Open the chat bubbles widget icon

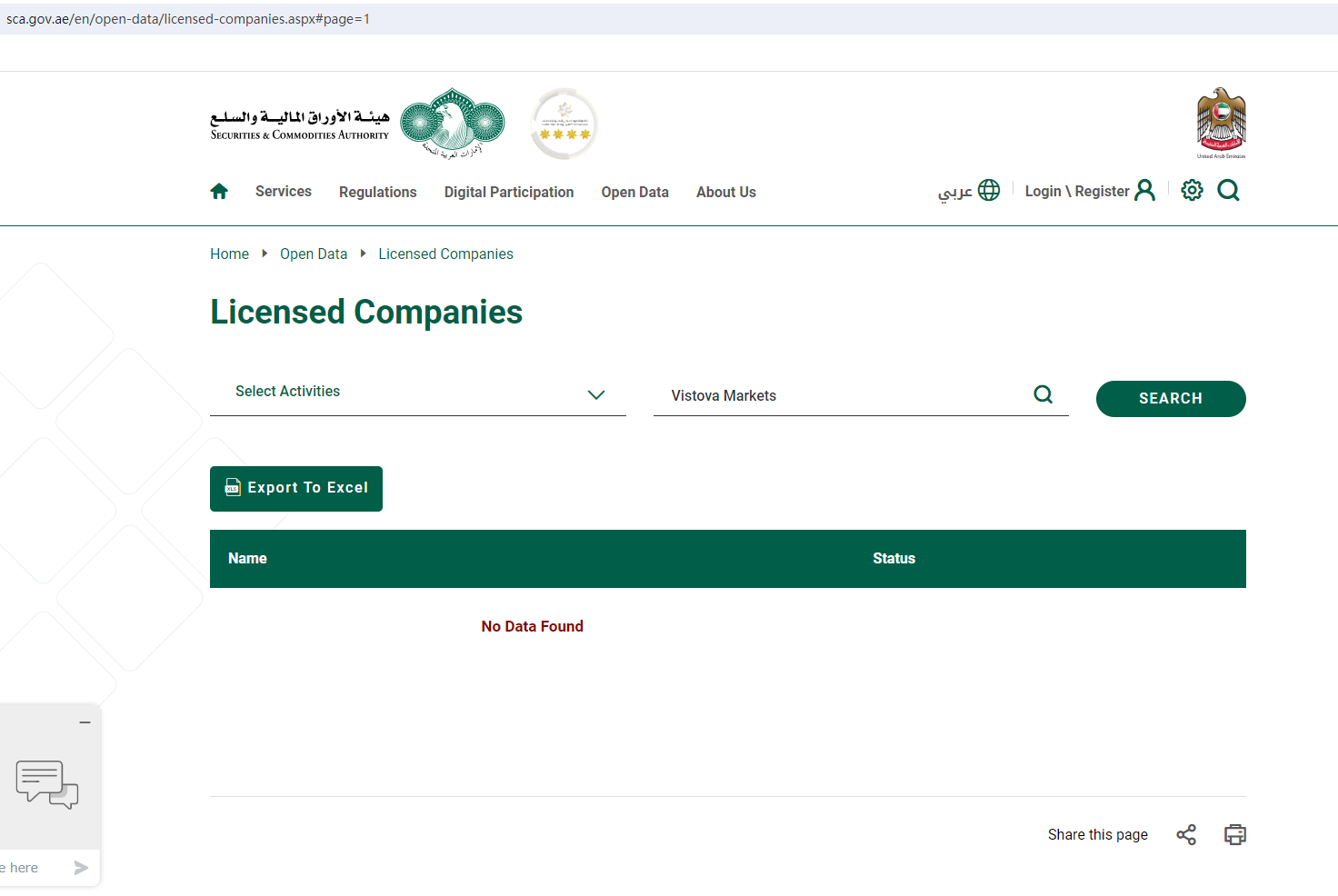point(47,784)
